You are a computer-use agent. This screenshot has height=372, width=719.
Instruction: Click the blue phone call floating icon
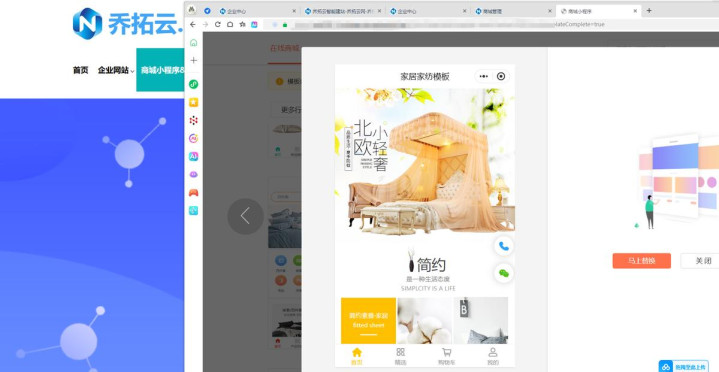pos(504,246)
